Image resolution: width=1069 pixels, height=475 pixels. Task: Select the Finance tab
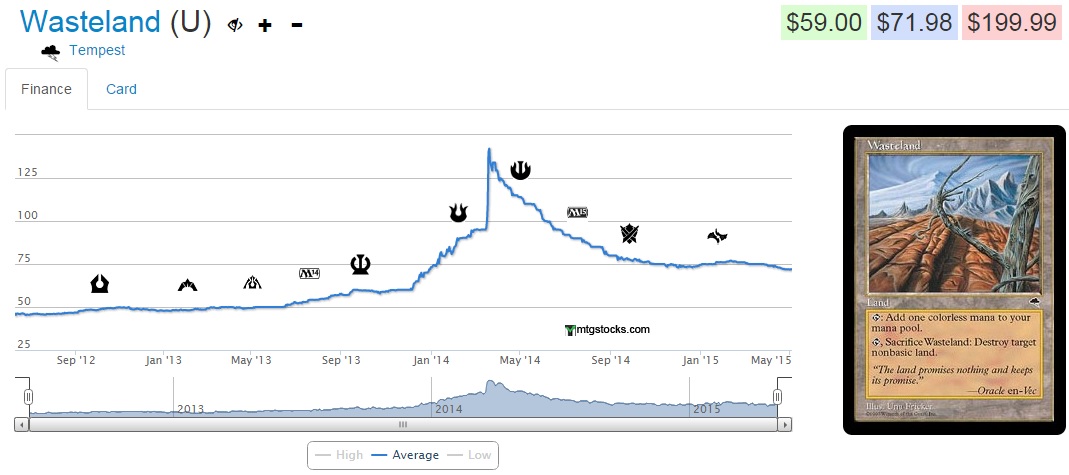46,89
